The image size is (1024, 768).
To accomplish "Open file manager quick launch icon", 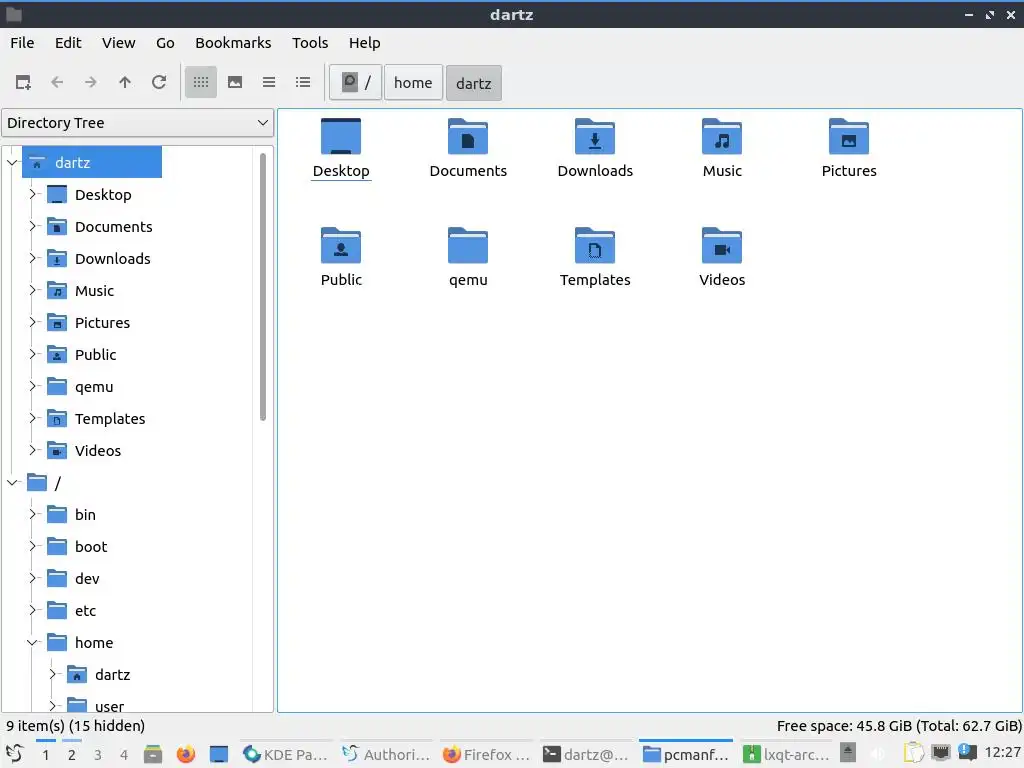I will point(153,754).
